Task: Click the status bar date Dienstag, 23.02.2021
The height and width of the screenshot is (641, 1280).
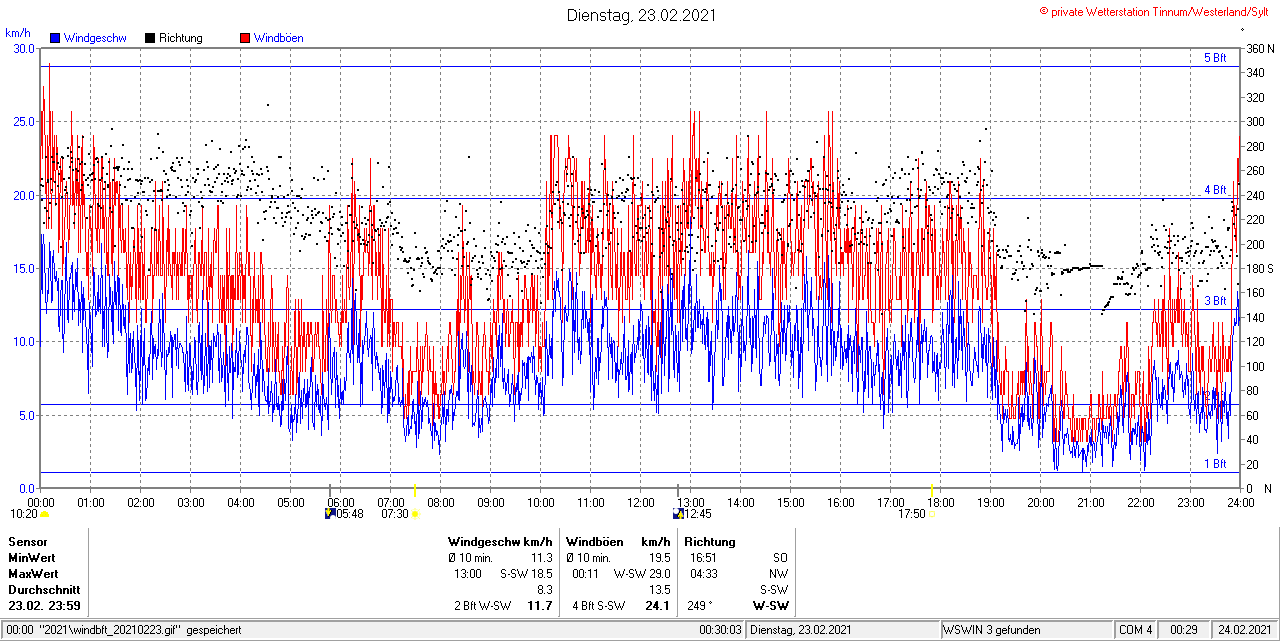Action: [x=801, y=630]
